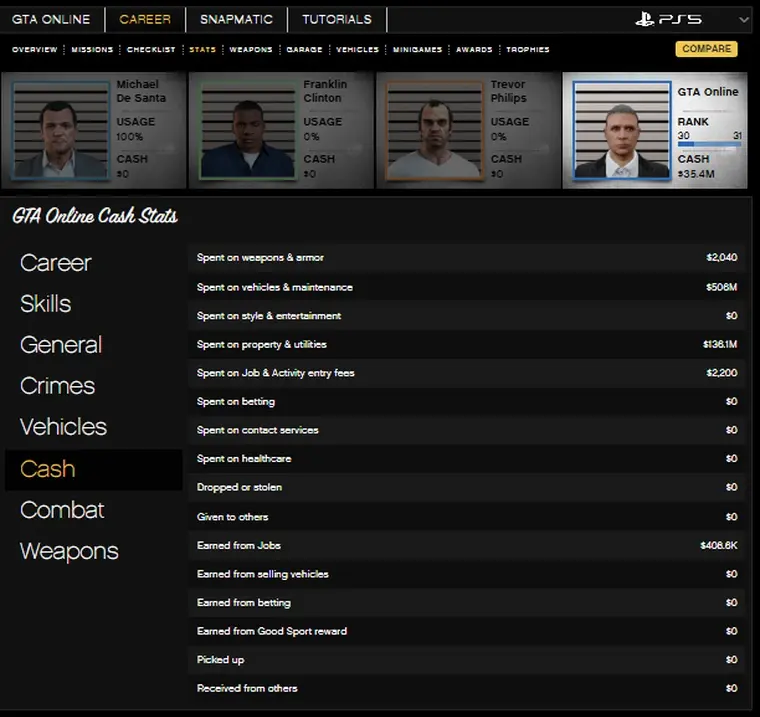760x717 pixels.
Task: Expand the platform selector dropdown arrow
Action: [743, 19]
